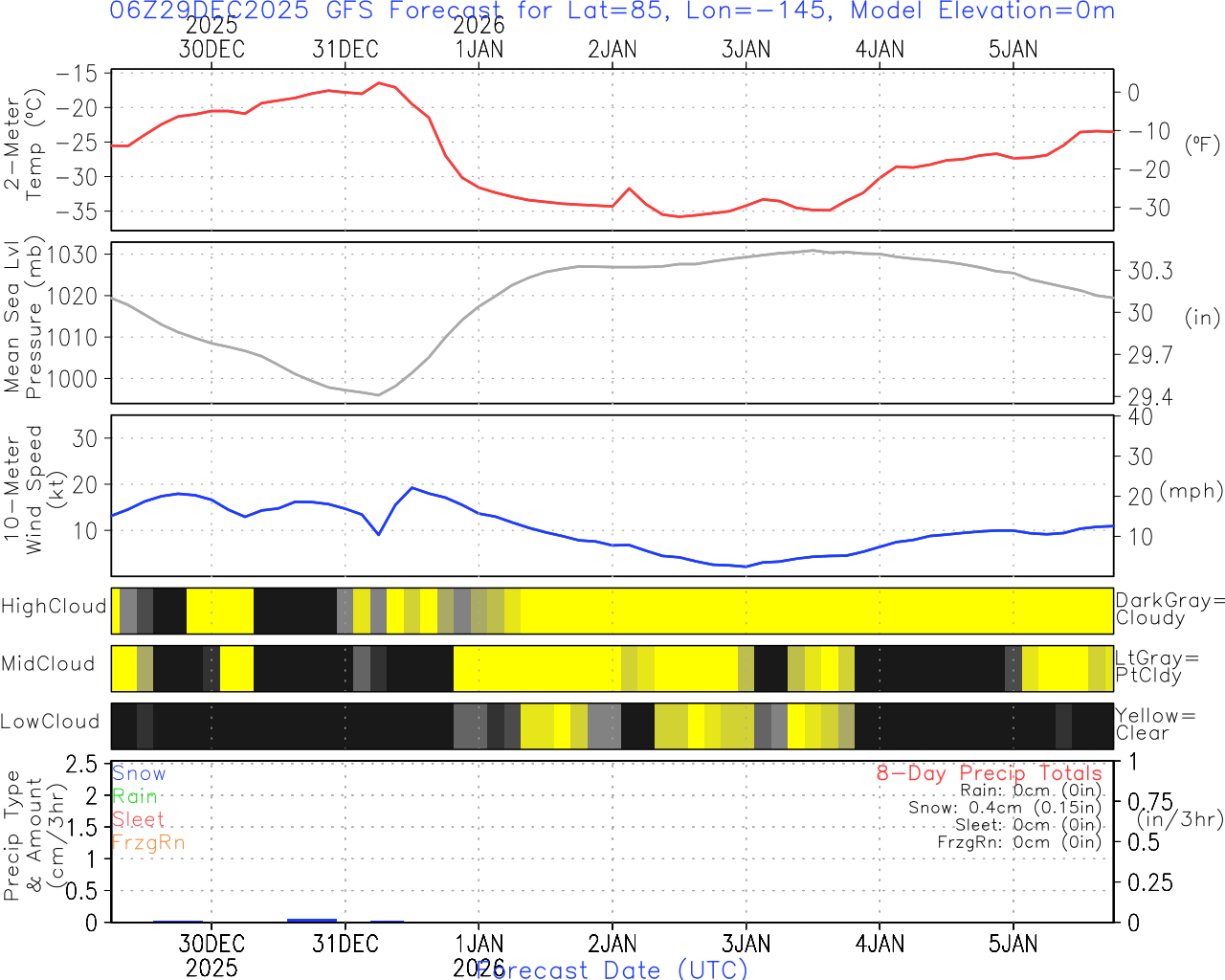
Task: Click the 3JAN label on bottom axis
Action: click(746, 945)
